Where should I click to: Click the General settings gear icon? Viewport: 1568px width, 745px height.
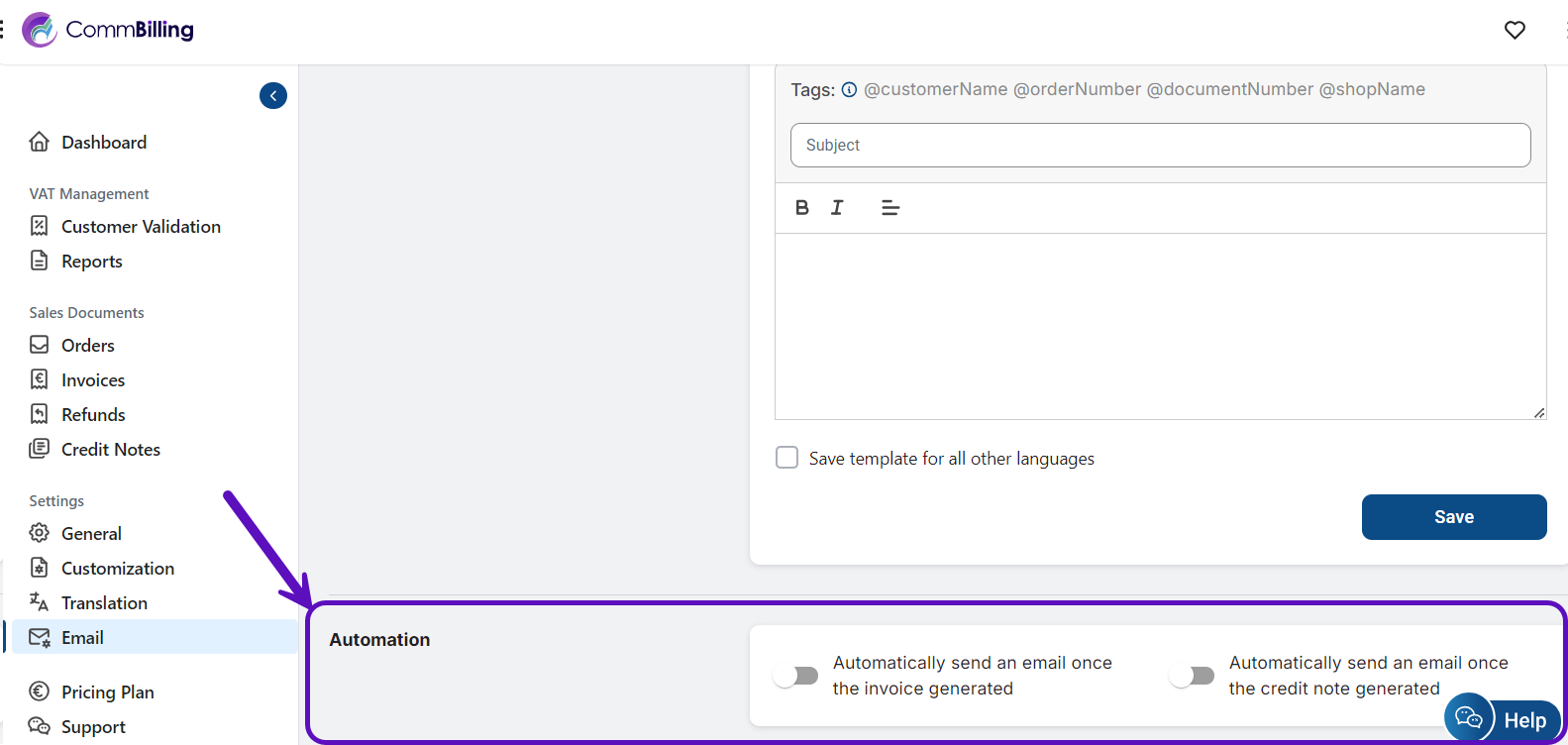(40, 534)
